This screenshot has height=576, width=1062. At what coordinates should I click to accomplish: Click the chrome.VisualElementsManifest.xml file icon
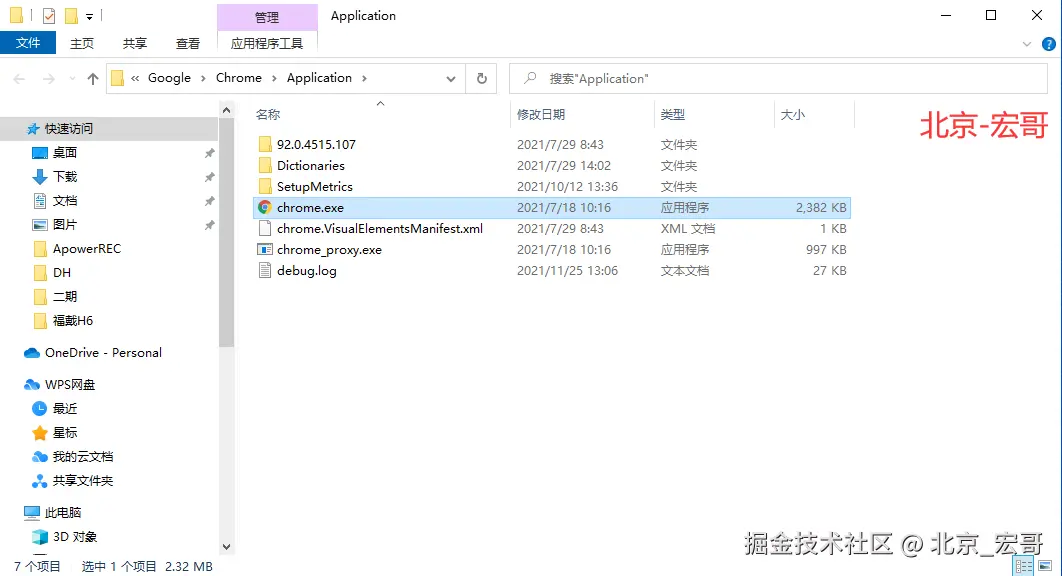(x=265, y=228)
